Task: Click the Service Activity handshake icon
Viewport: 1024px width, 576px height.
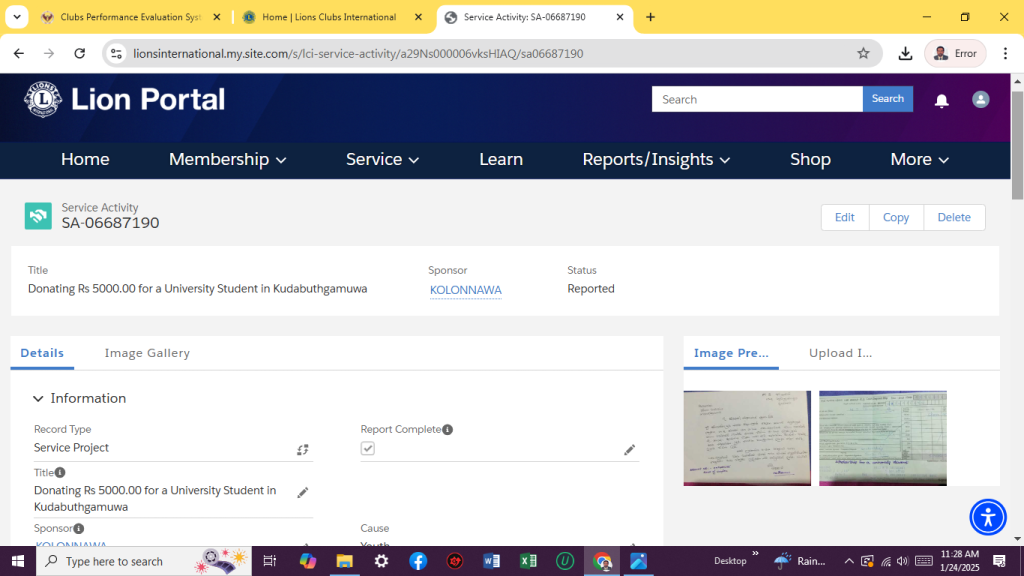Action: coord(38,216)
